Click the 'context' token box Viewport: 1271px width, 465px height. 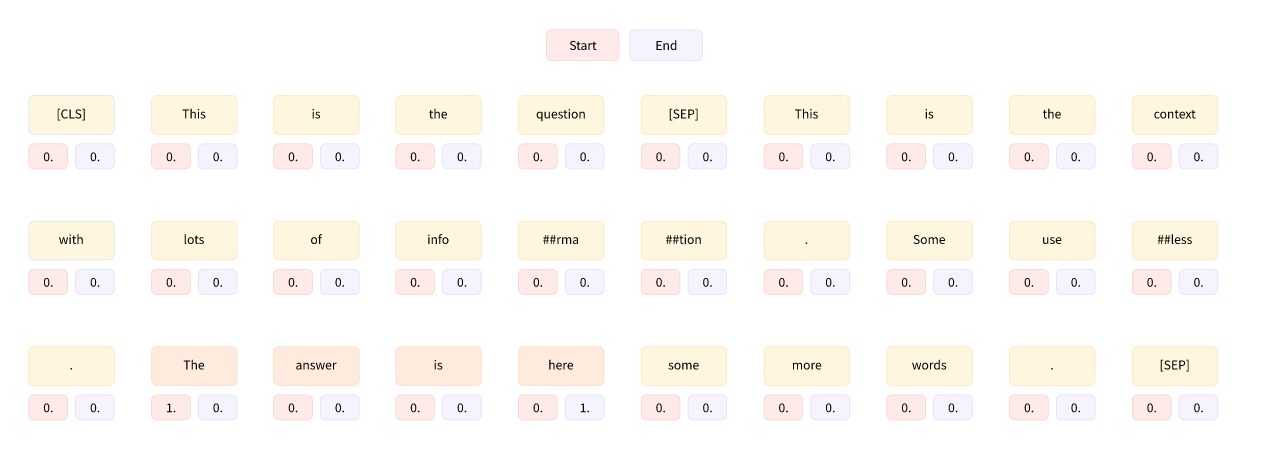tap(1174, 114)
